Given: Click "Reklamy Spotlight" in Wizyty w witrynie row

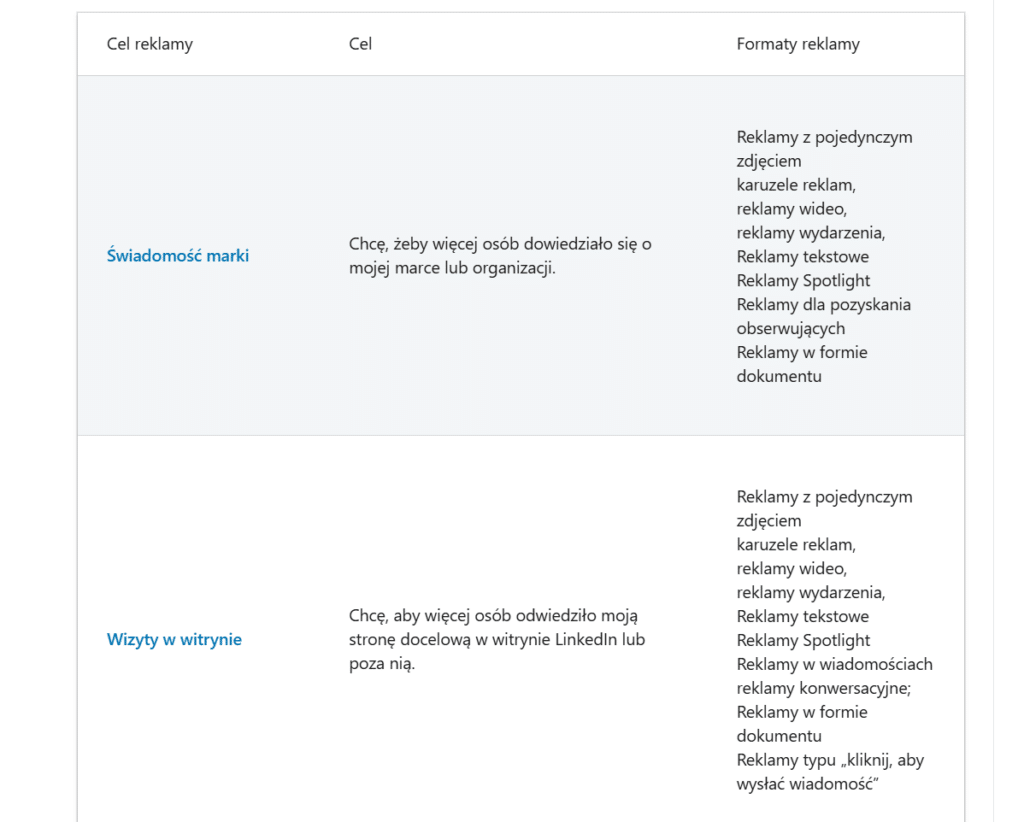Looking at the screenshot, I should click(803, 640).
